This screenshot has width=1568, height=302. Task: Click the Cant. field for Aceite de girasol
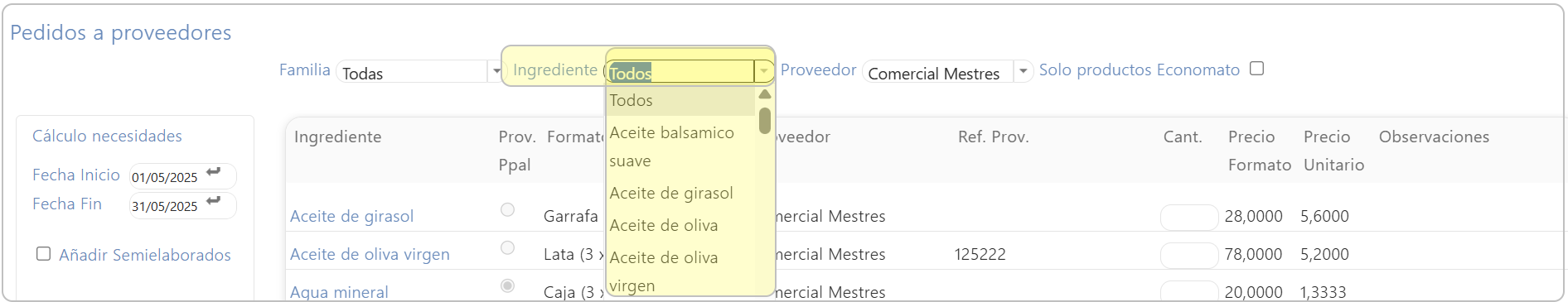tap(1189, 217)
